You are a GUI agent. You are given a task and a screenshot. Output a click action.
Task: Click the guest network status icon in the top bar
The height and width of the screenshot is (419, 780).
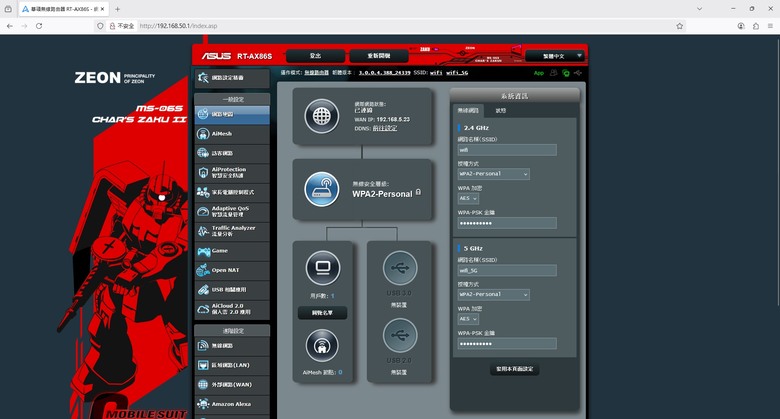click(553, 73)
